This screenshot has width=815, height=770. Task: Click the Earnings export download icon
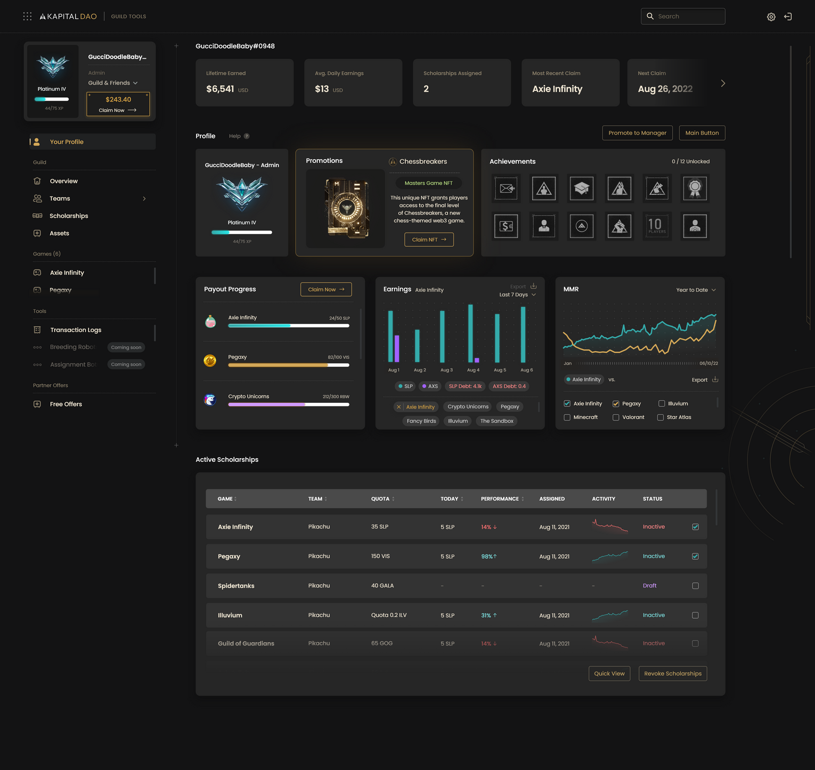[533, 286]
